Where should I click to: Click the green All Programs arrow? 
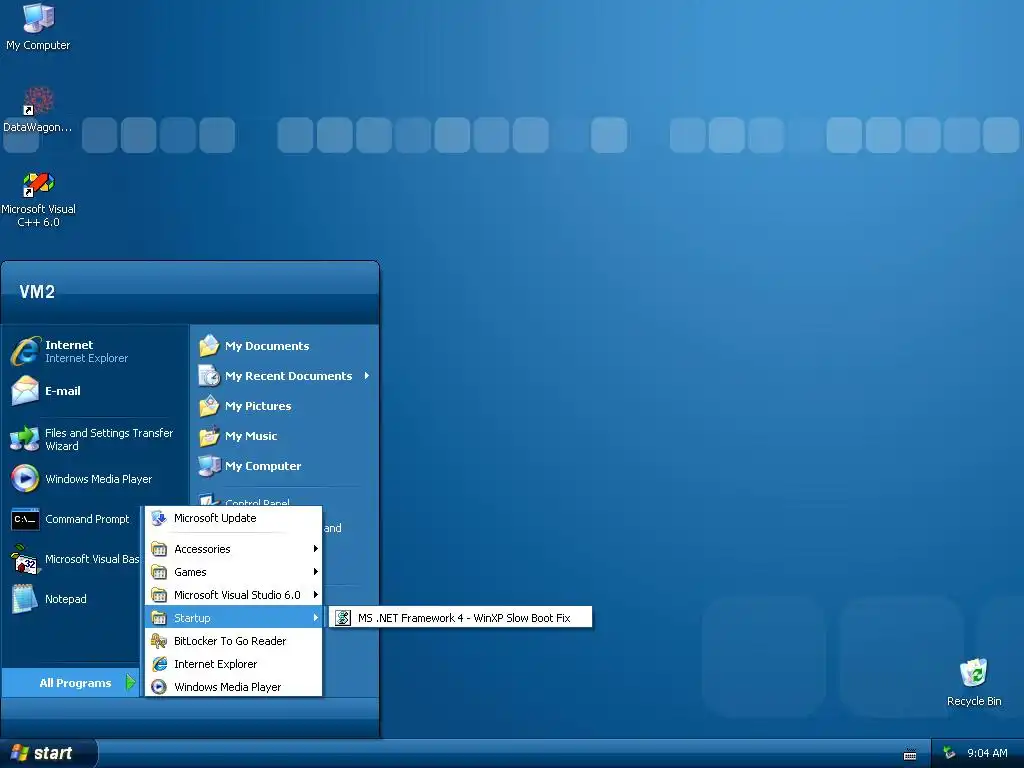click(131, 682)
